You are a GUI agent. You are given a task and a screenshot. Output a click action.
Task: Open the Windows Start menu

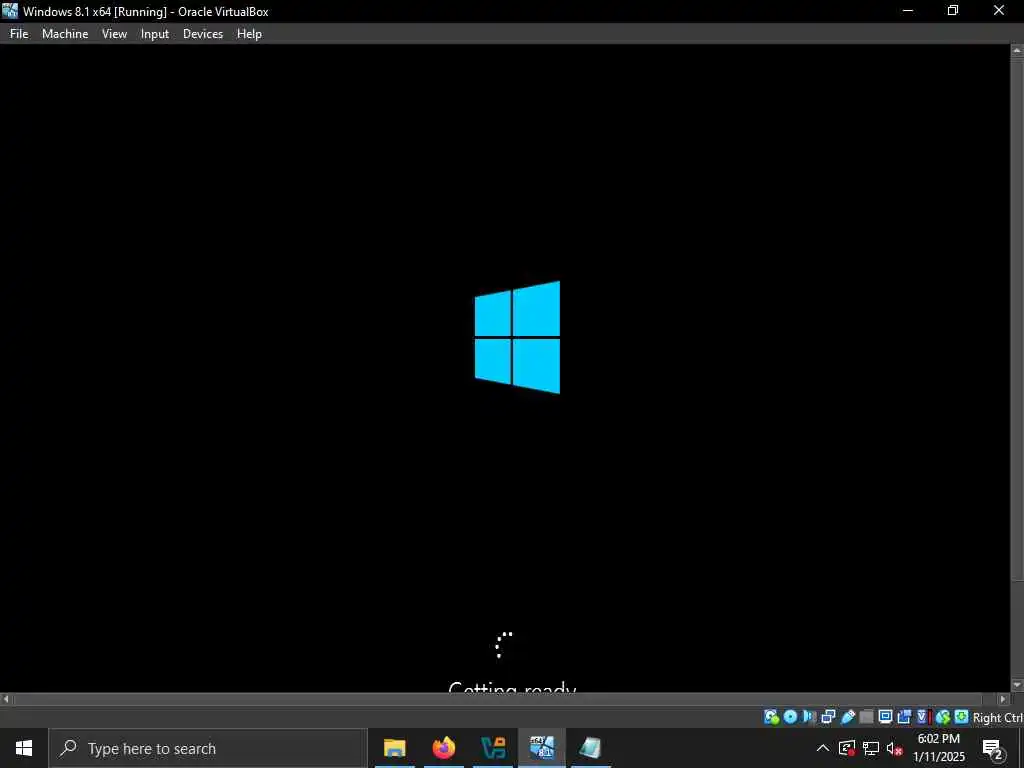click(24, 748)
